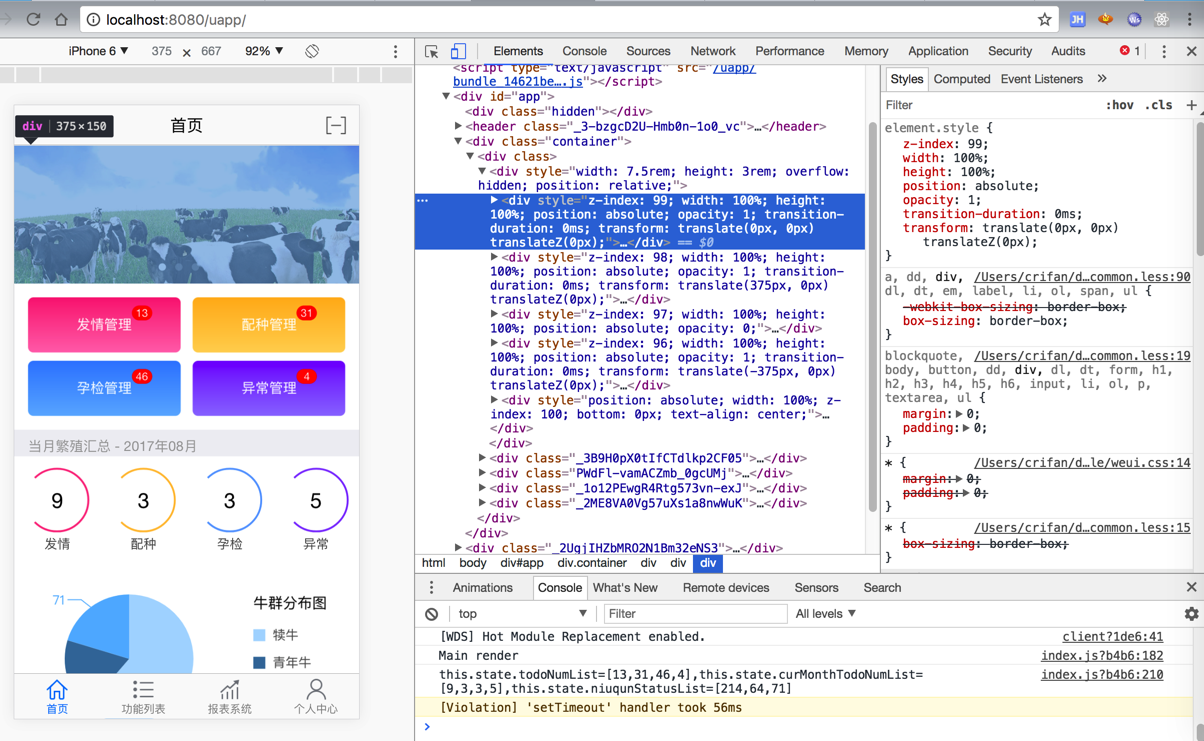
Task: Click the new style rule plus icon
Action: (x=1191, y=105)
